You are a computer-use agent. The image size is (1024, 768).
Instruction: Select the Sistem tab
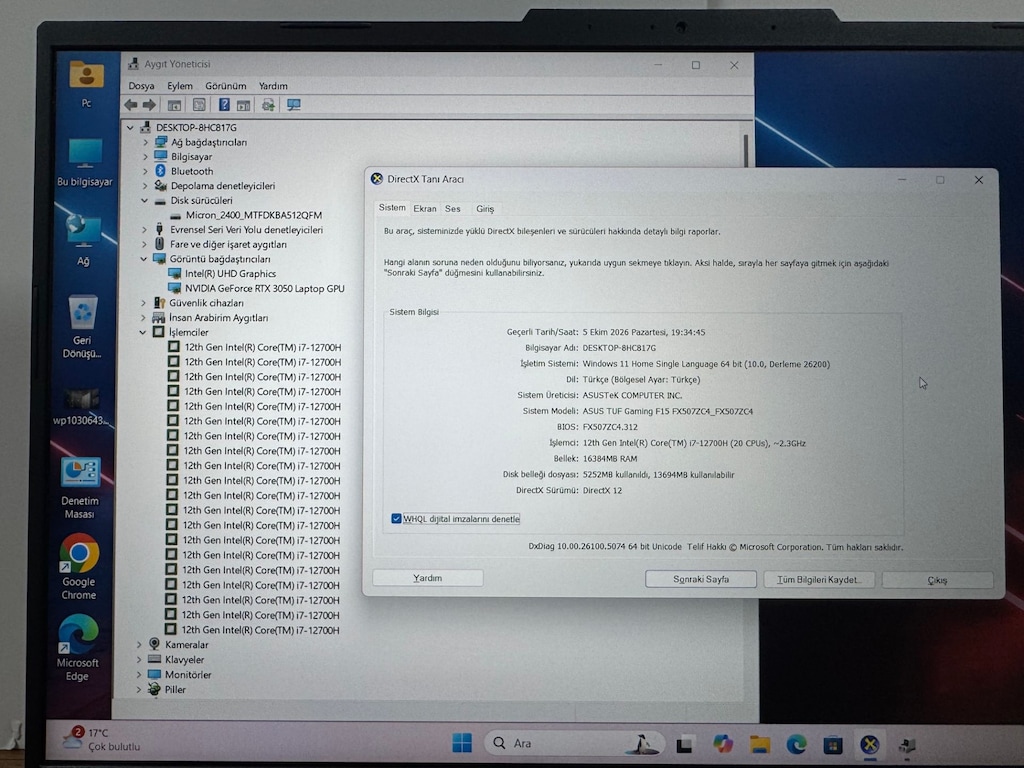(392, 208)
